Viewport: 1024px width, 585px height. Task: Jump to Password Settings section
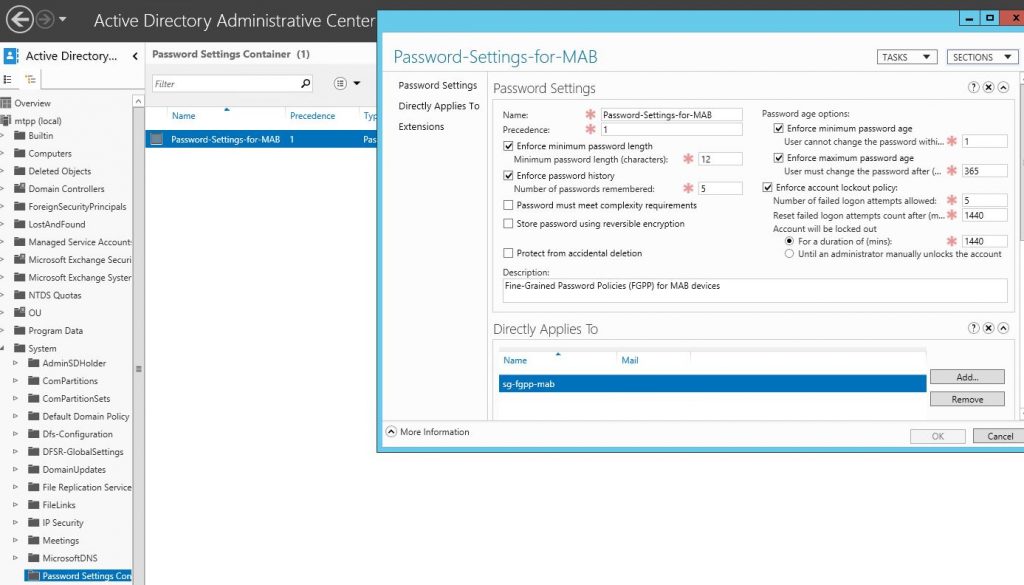pos(438,86)
